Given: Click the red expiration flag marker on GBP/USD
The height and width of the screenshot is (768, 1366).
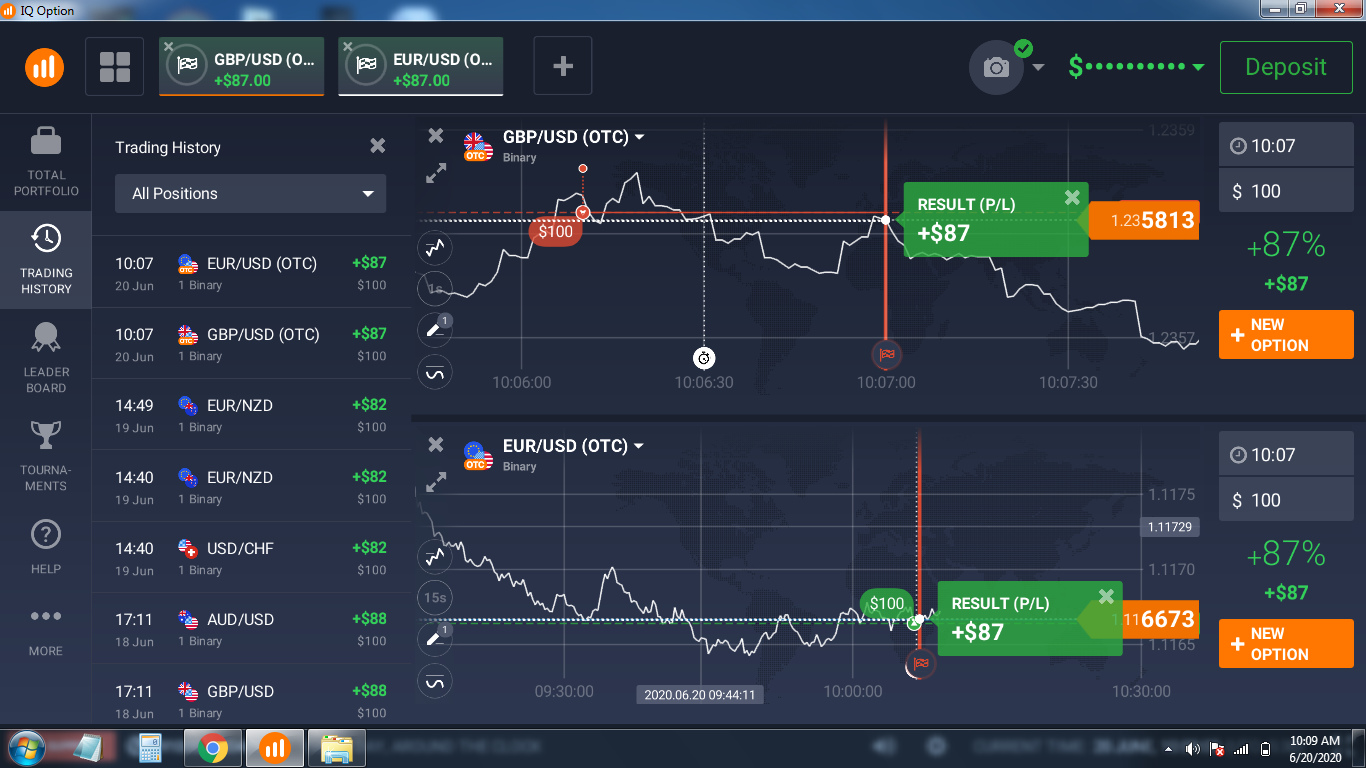Looking at the screenshot, I should tap(886, 354).
